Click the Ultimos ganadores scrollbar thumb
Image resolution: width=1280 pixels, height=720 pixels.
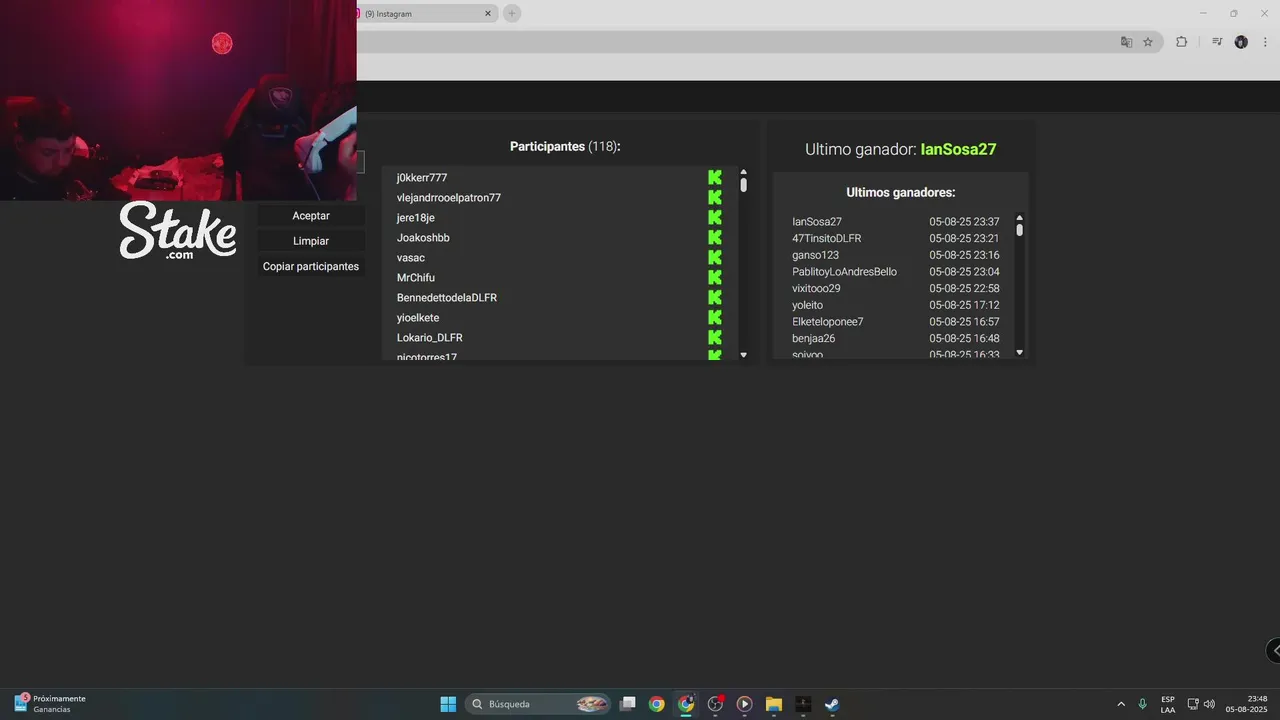(1020, 229)
